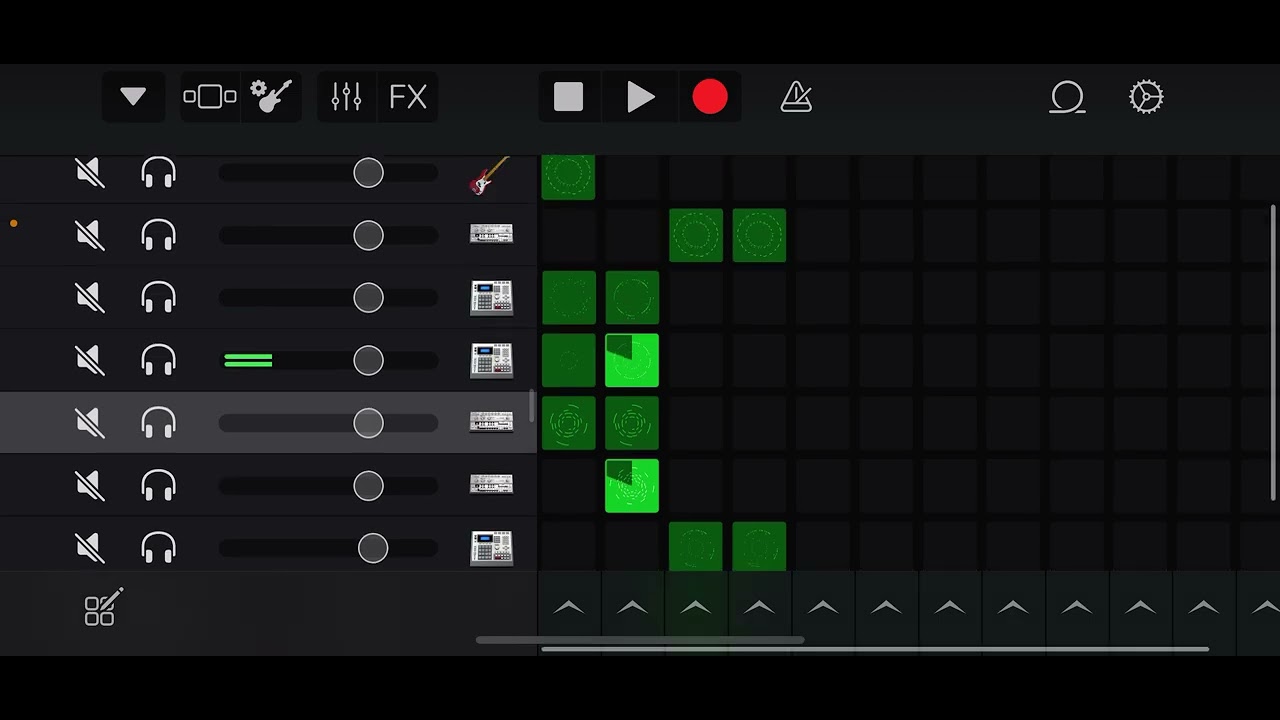Tap the tenth column trigger arrow
The width and height of the screenshot is (1280, 720).
click(1140, 607)
